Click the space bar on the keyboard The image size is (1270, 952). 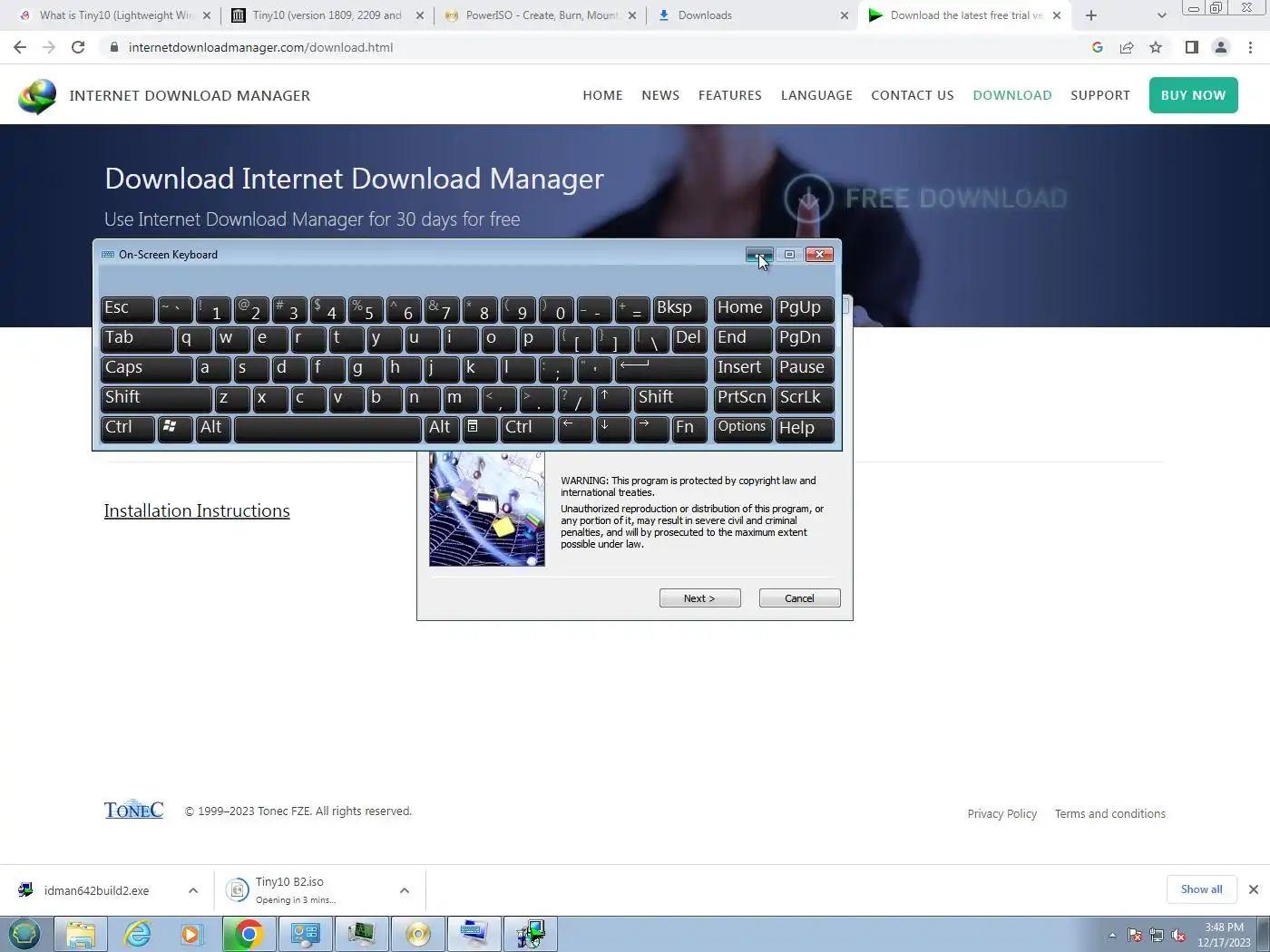(327, 428)
